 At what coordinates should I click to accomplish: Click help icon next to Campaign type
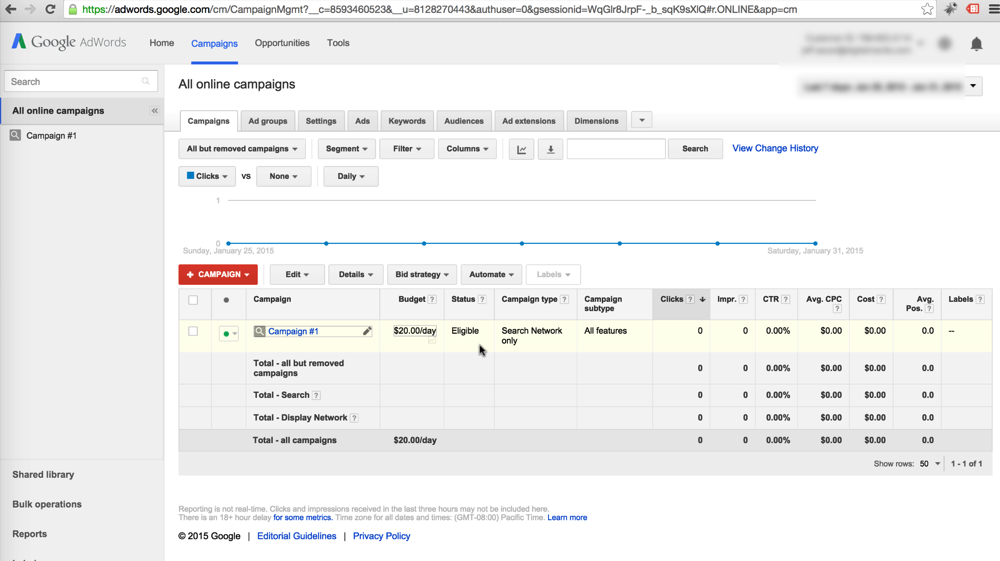tap(564, 300)
